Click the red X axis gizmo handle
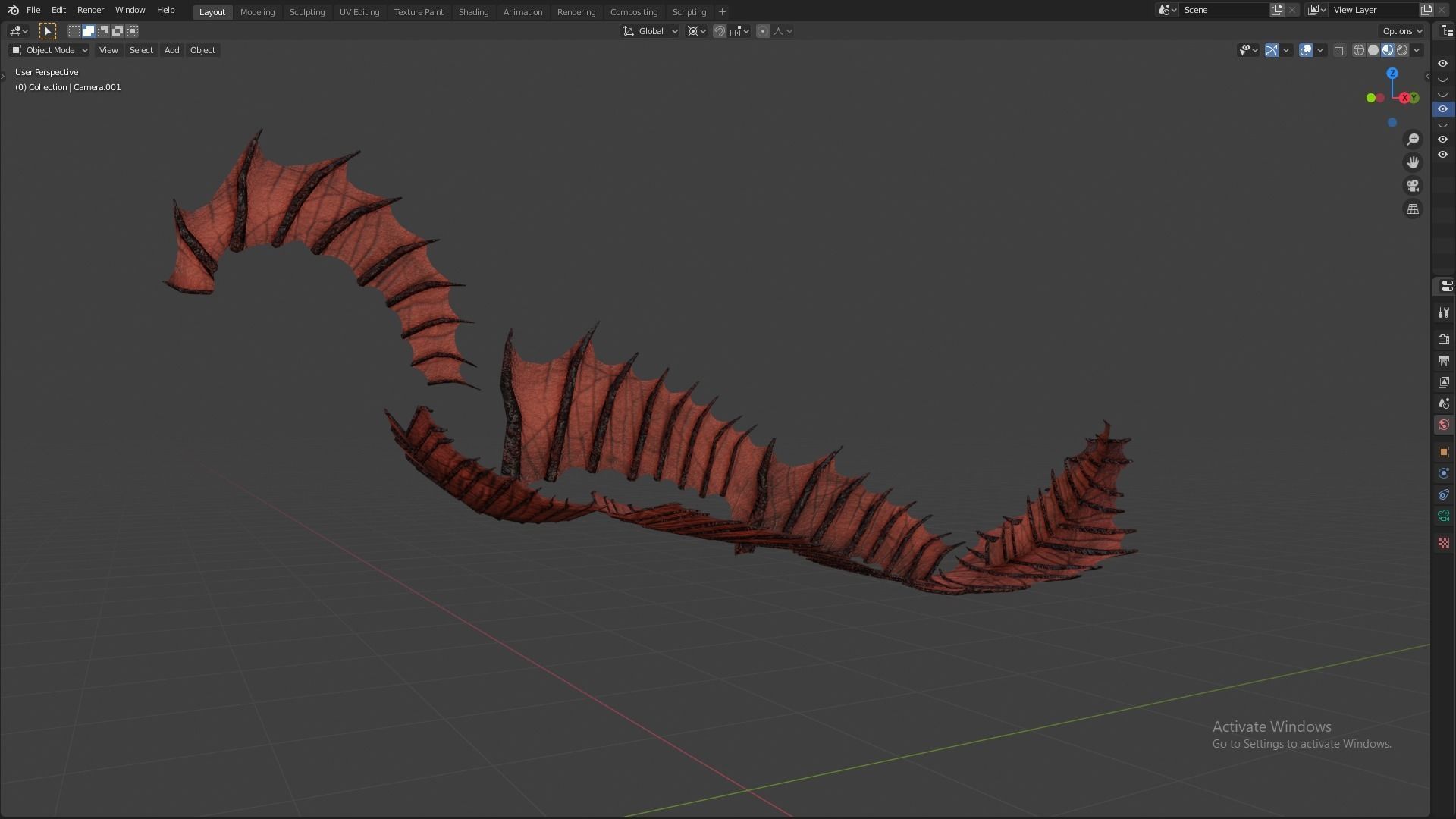Viewport: 1456px width, 819px height. pos(1405,98)
